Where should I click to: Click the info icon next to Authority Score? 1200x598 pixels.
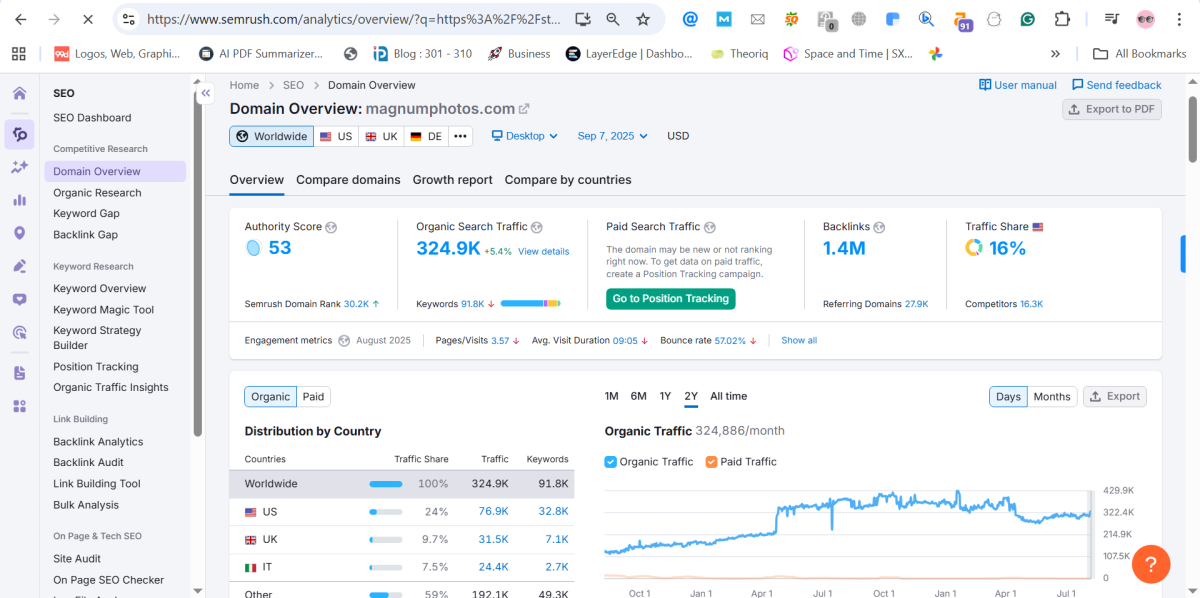pos(331,227)
